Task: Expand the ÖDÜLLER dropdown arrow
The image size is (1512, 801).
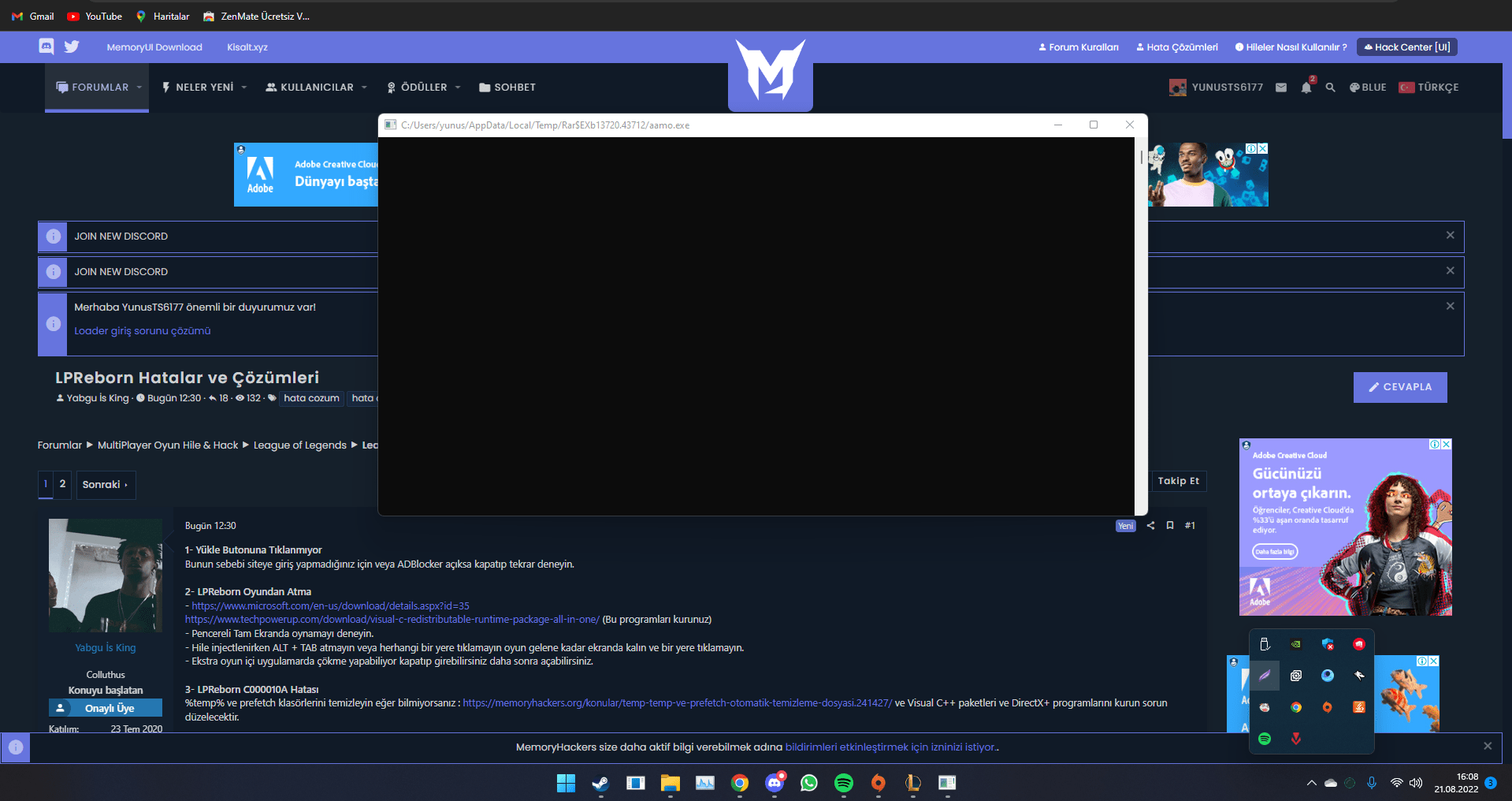Action: point(458,88)
